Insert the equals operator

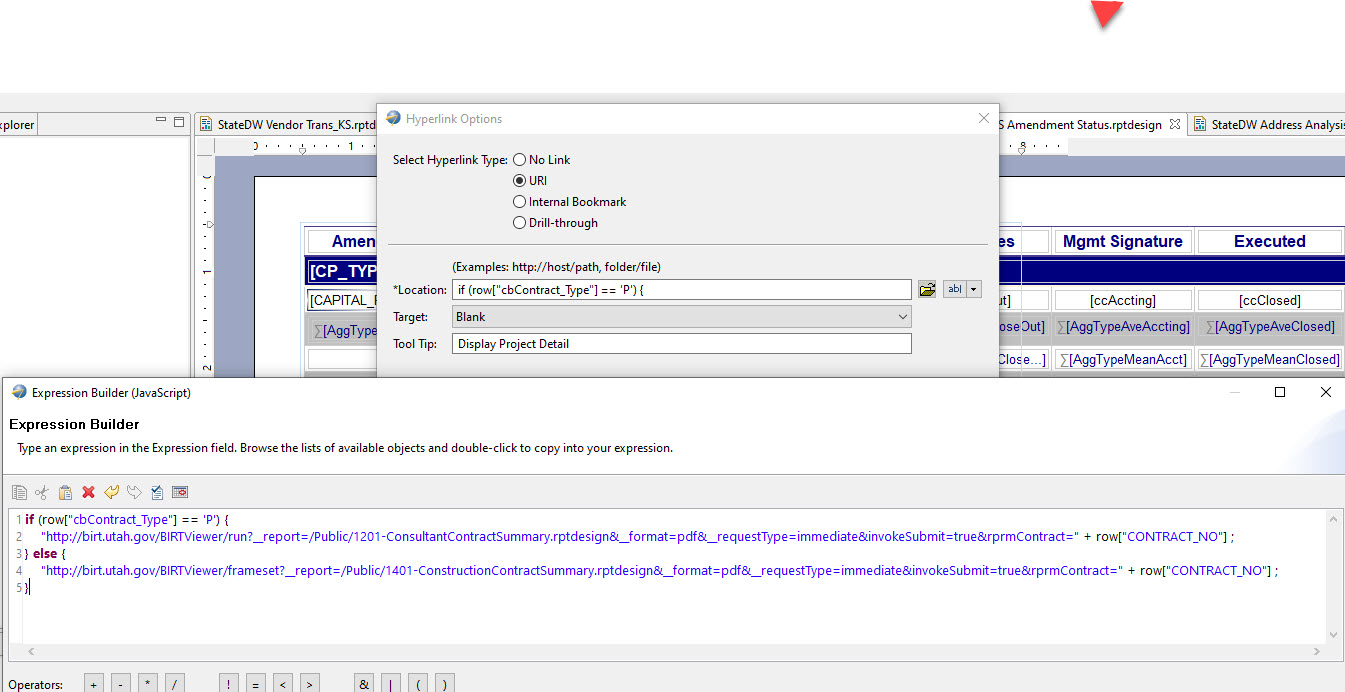point(255,684)
